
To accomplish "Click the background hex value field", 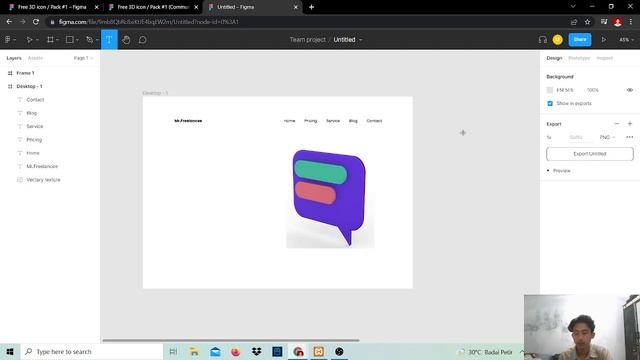I will point(565,90).
